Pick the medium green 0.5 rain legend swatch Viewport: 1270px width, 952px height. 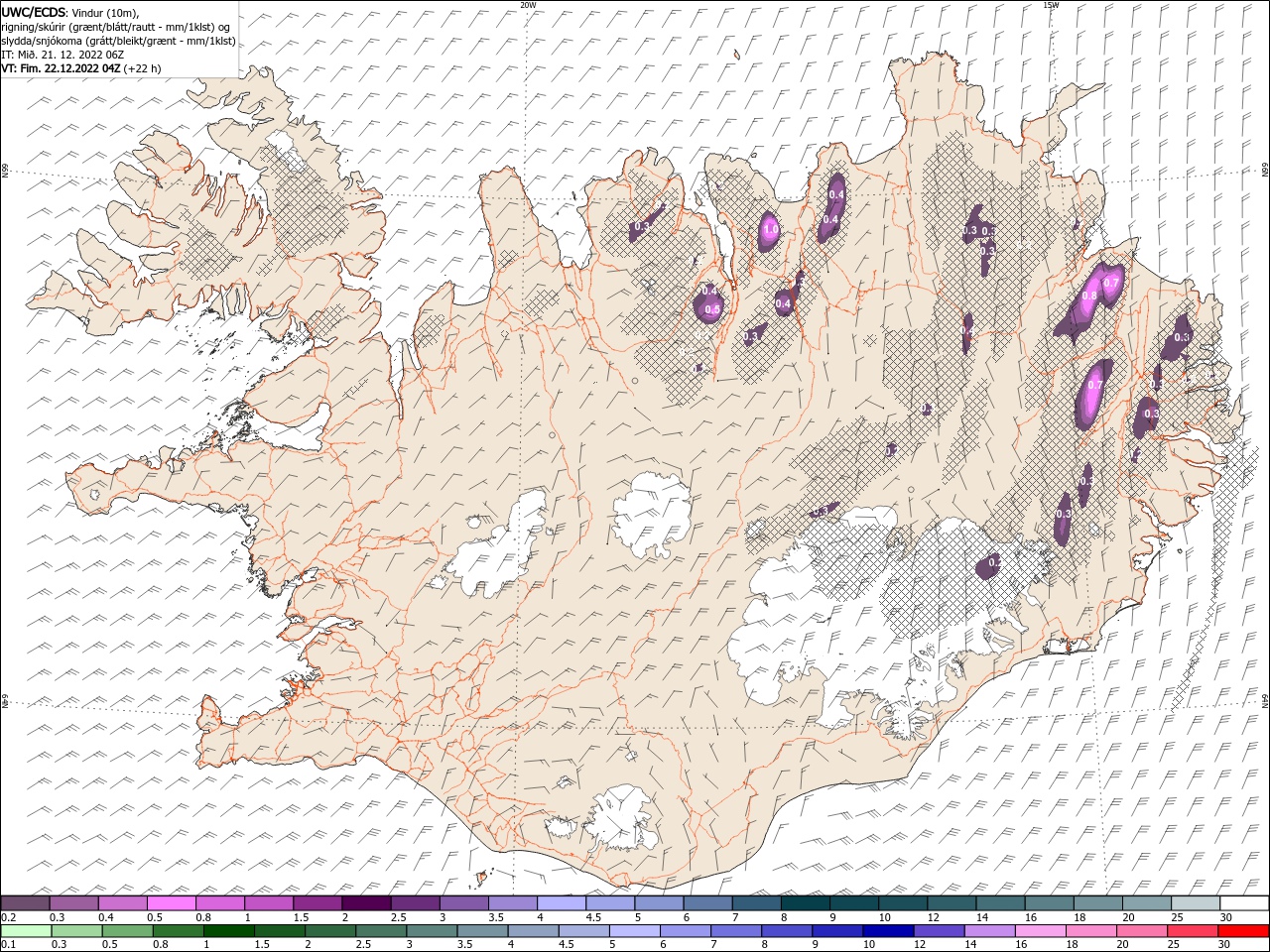pyautogui.click(x=127, y=930)
